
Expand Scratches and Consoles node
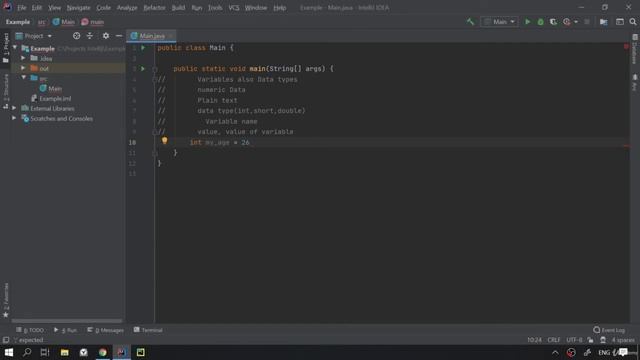(x=14, y=118)
